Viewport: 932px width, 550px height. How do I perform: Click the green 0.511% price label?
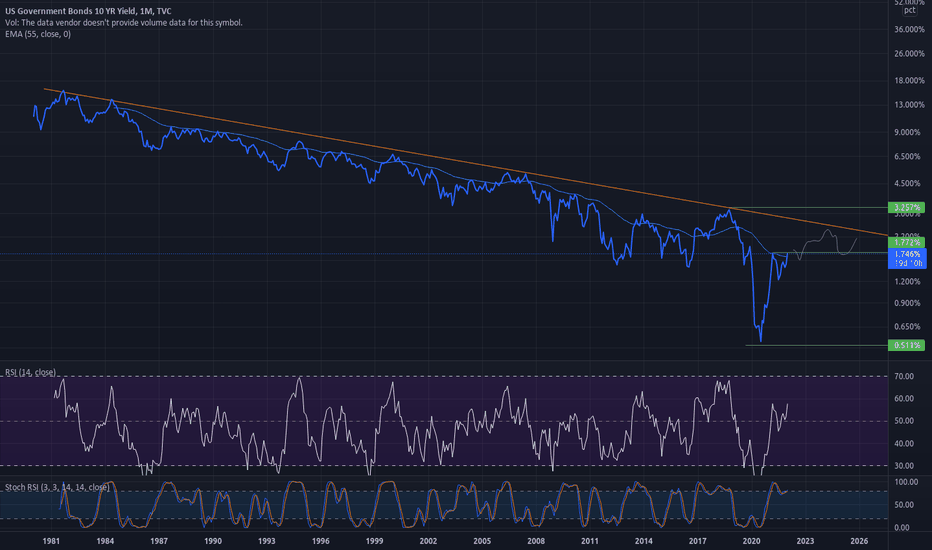[906, 345]
